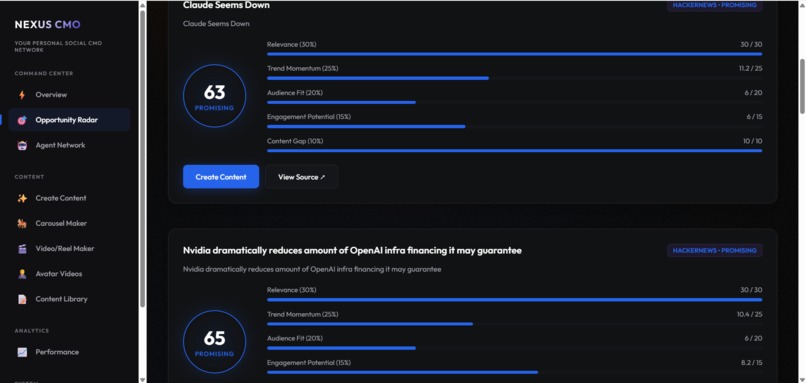This screenshot has height=383, width=806.
Task: Click the main page vertical scrollbar thumb
Action: 801,86
